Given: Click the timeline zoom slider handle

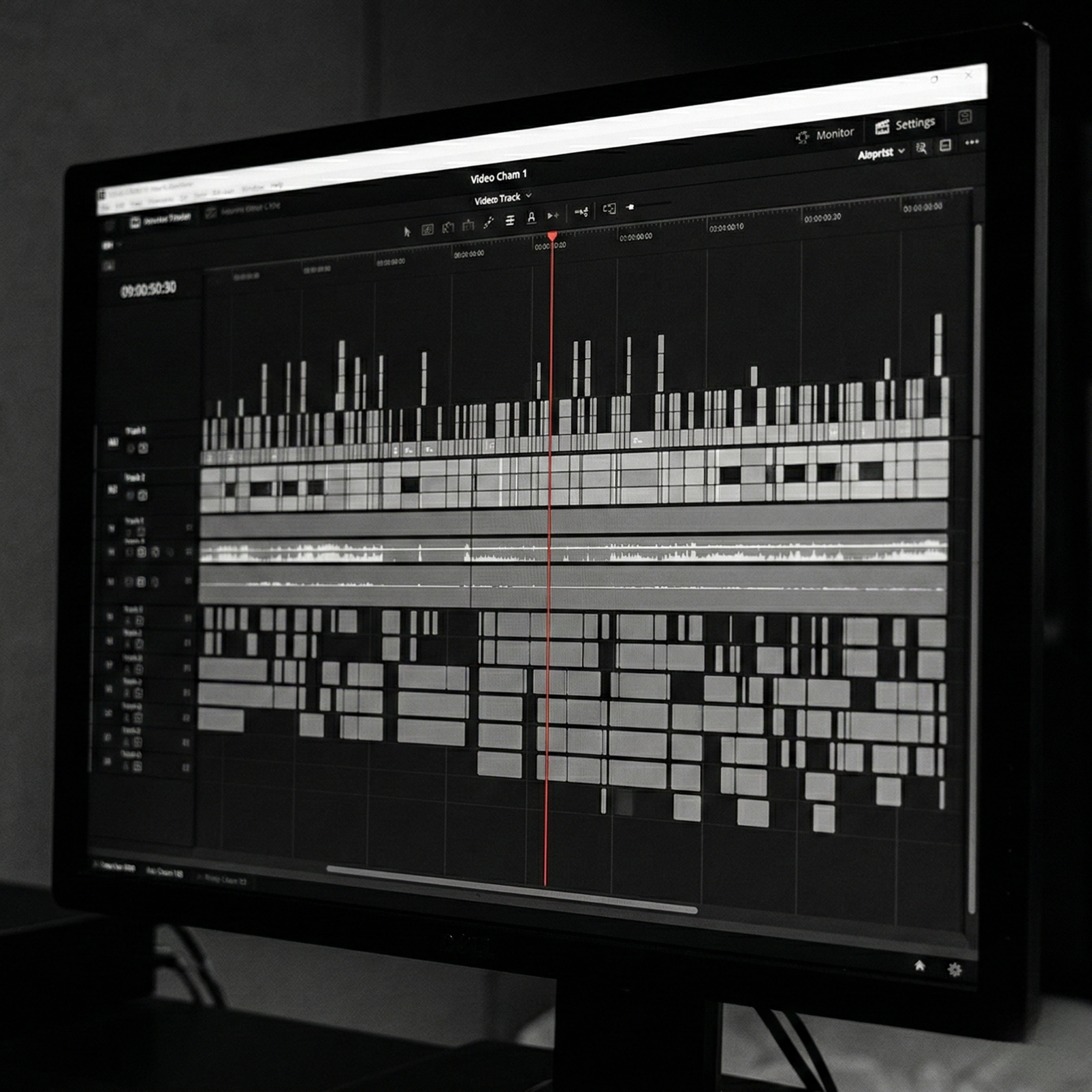Looking at the screenshot, I should 630,207.
